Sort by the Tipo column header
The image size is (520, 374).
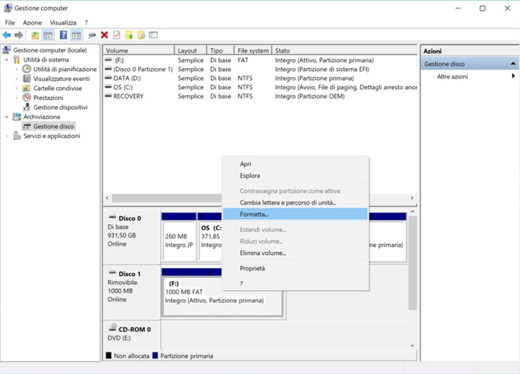click(x=221, y=50)
